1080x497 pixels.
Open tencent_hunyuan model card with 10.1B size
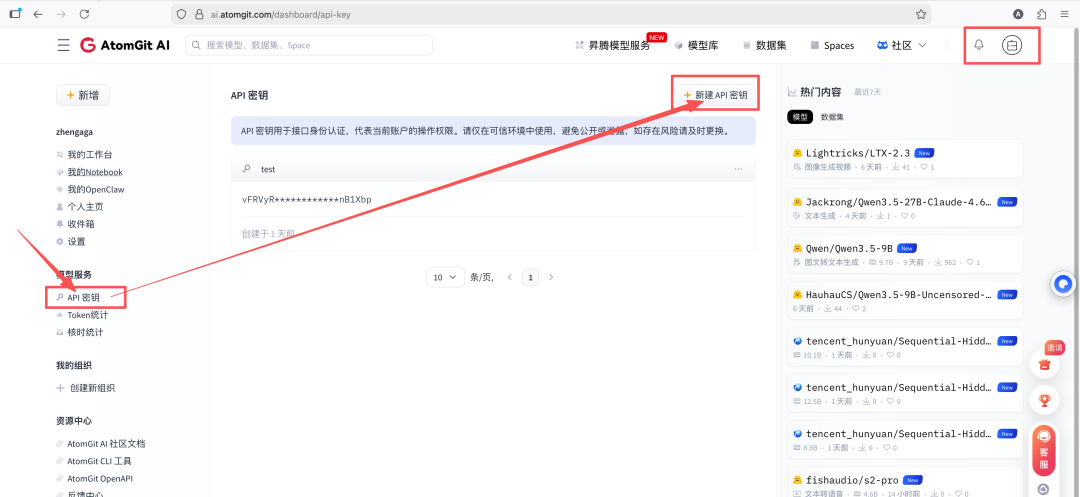click(x=905, y=347)
